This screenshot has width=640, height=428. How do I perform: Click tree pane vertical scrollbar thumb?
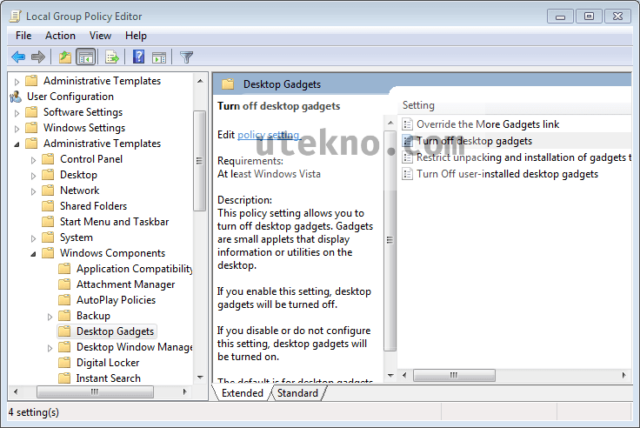(200, 160)
